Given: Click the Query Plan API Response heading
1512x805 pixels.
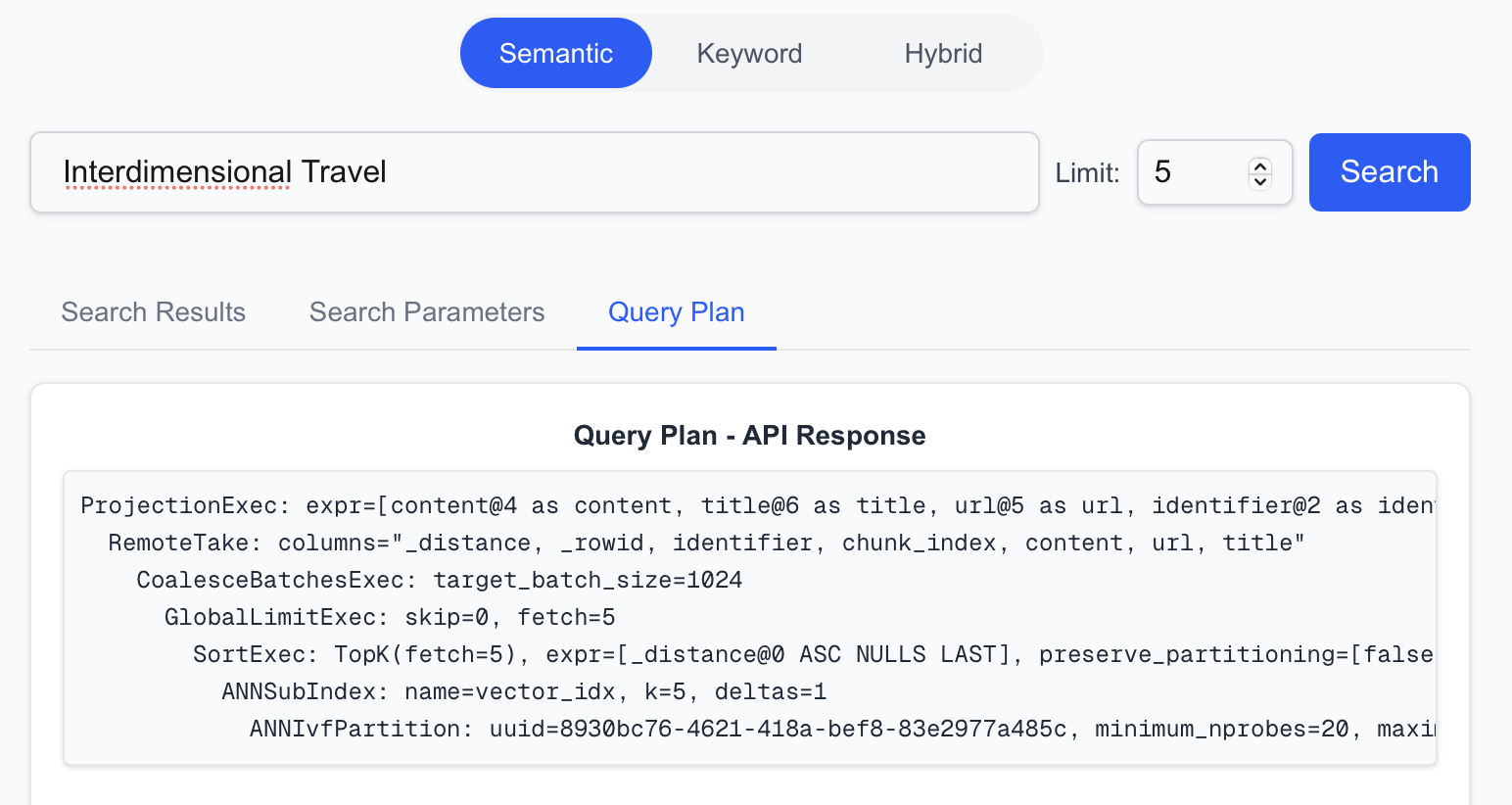Looking at the screenshot, I should tap(749, 435).
